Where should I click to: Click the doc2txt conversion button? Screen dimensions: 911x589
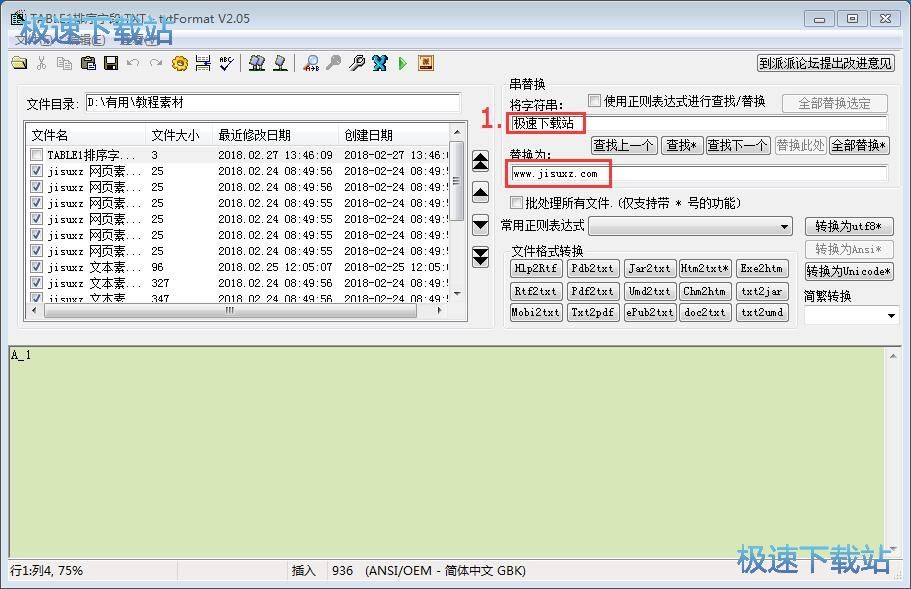[705, 313]
